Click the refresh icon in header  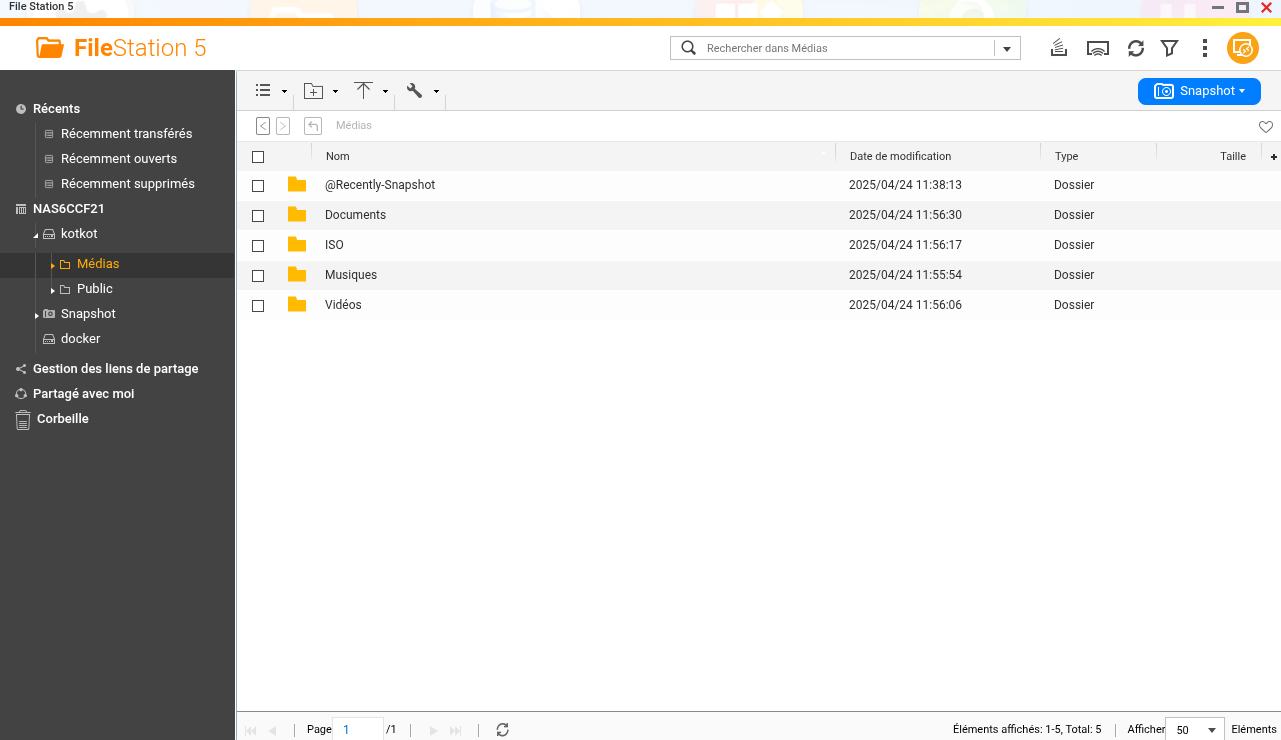[x=1136, y=48]
